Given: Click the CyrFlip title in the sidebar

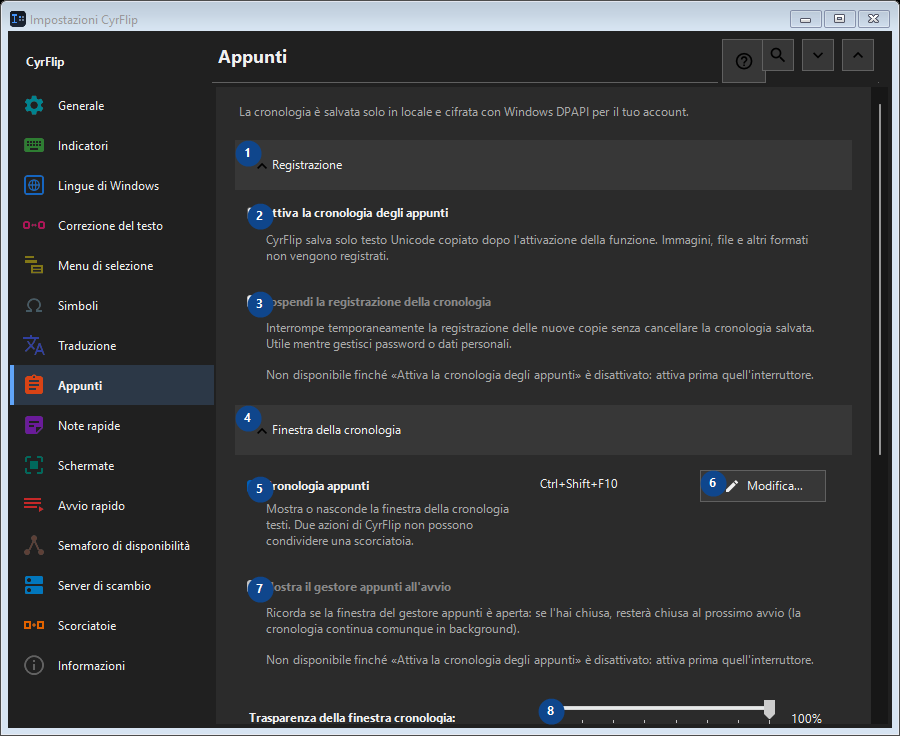Looking at the screenshot, I should click(x=45, y=62).
